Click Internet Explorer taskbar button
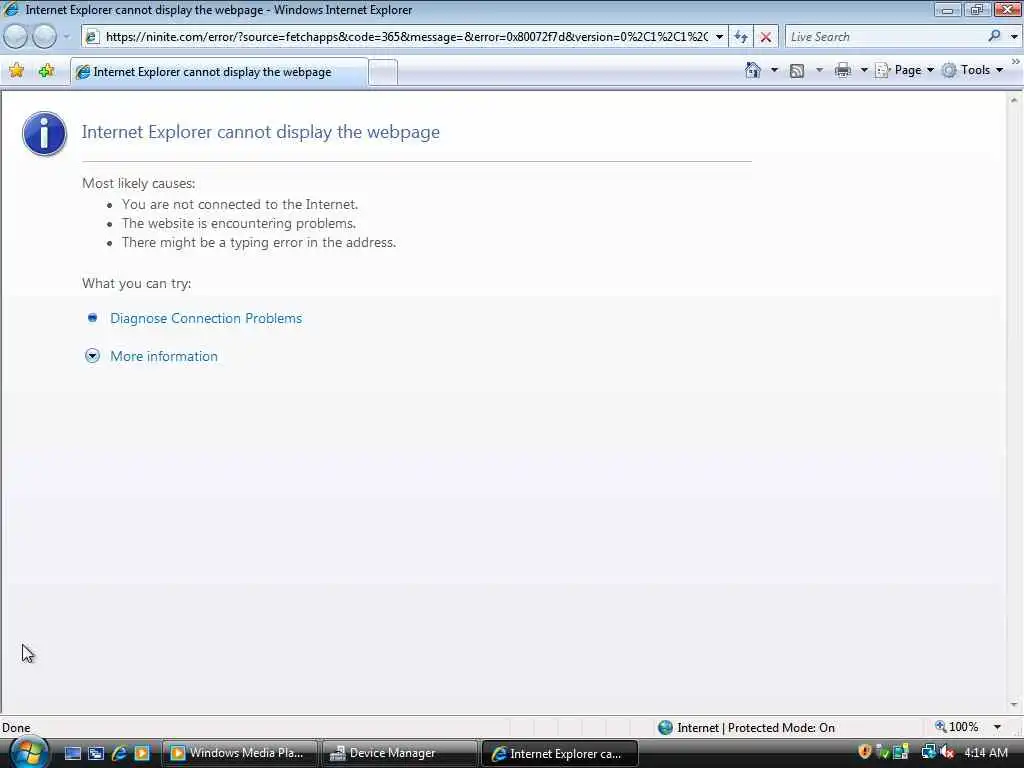 559,754
